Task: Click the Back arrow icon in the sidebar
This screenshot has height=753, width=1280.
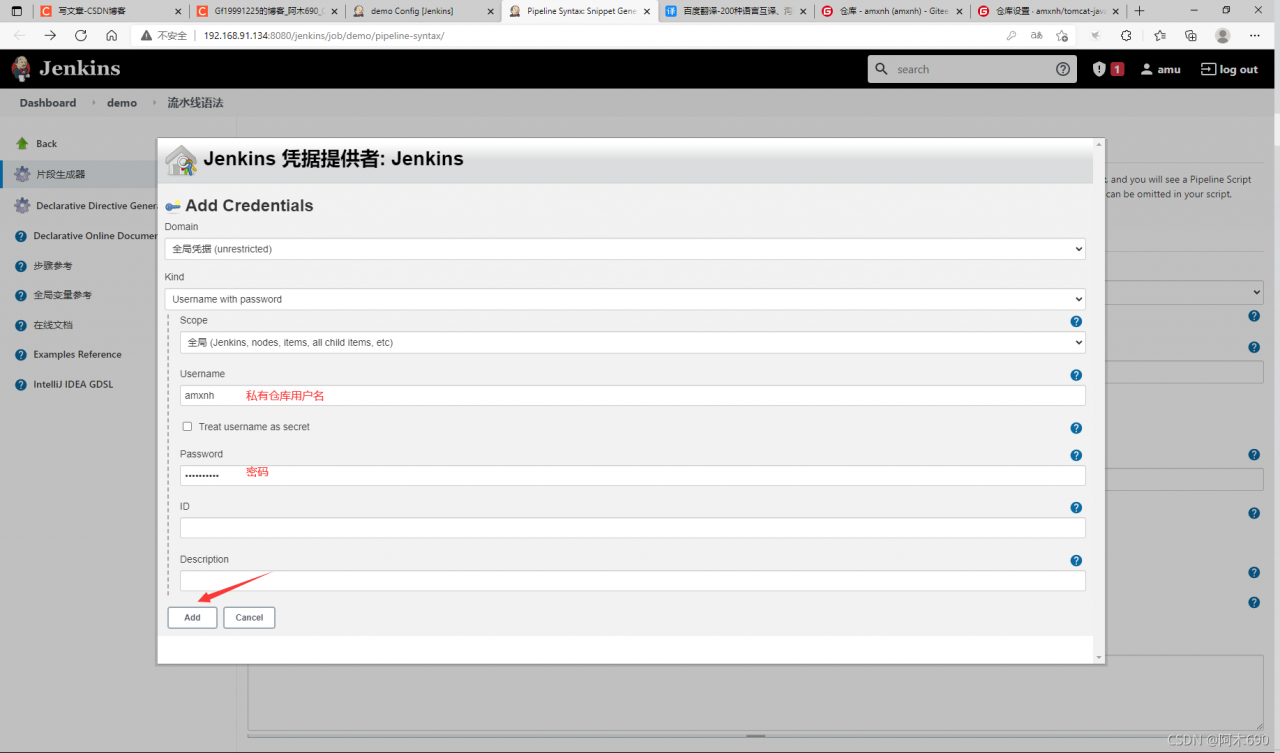Action: (22, 144)
